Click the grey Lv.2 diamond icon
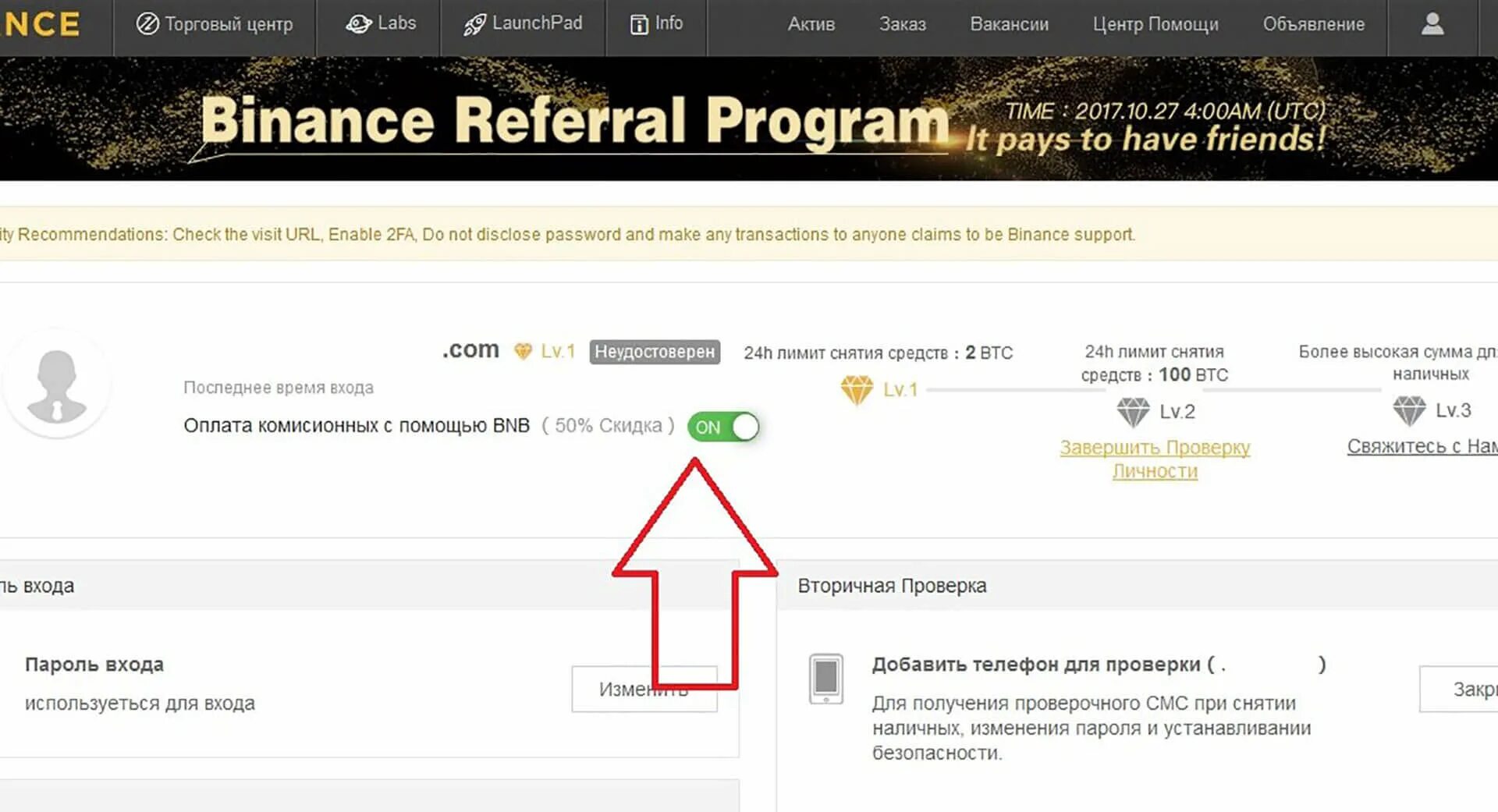Screen dimensions: 1498x812 tap(1133, 411)
